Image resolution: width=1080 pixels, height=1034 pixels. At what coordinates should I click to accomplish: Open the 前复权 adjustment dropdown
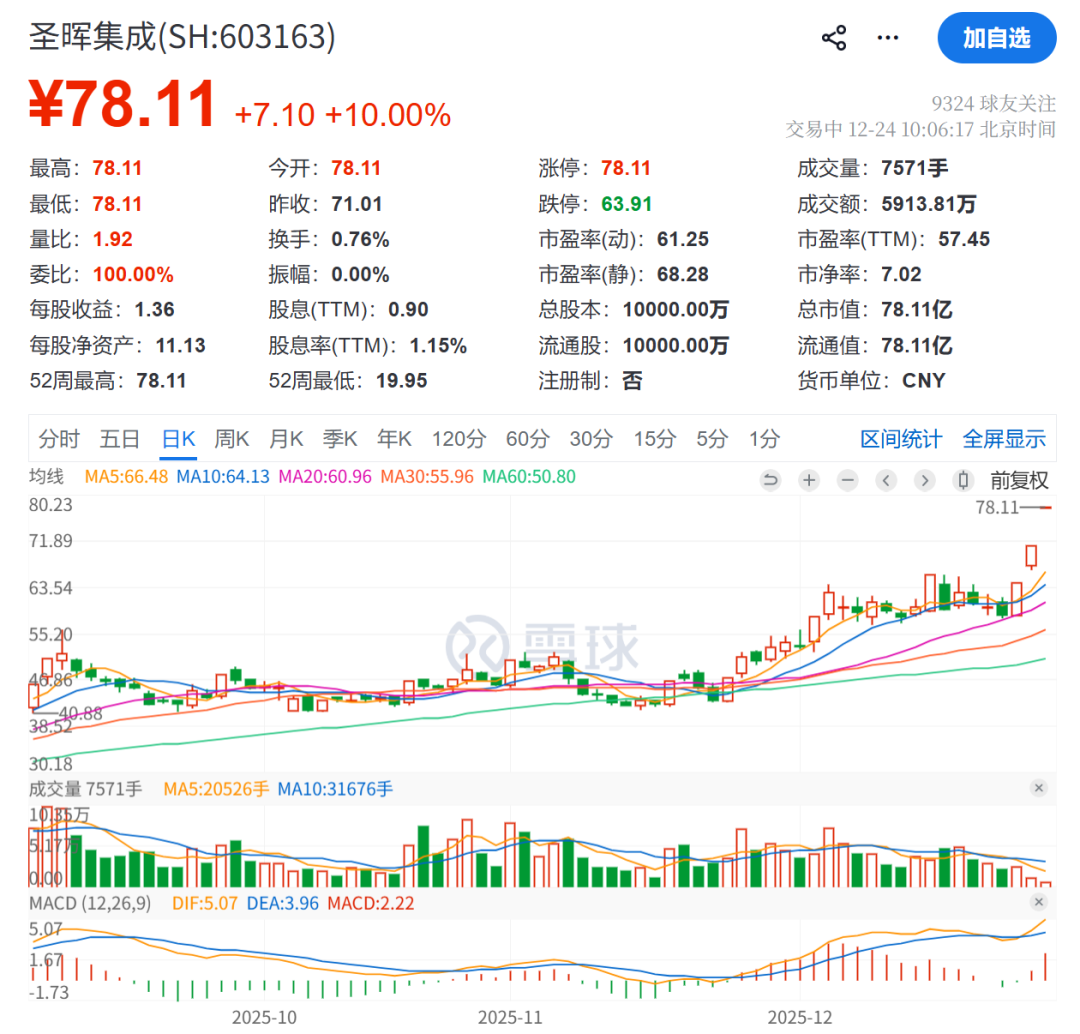click(x=1022, y=480)
